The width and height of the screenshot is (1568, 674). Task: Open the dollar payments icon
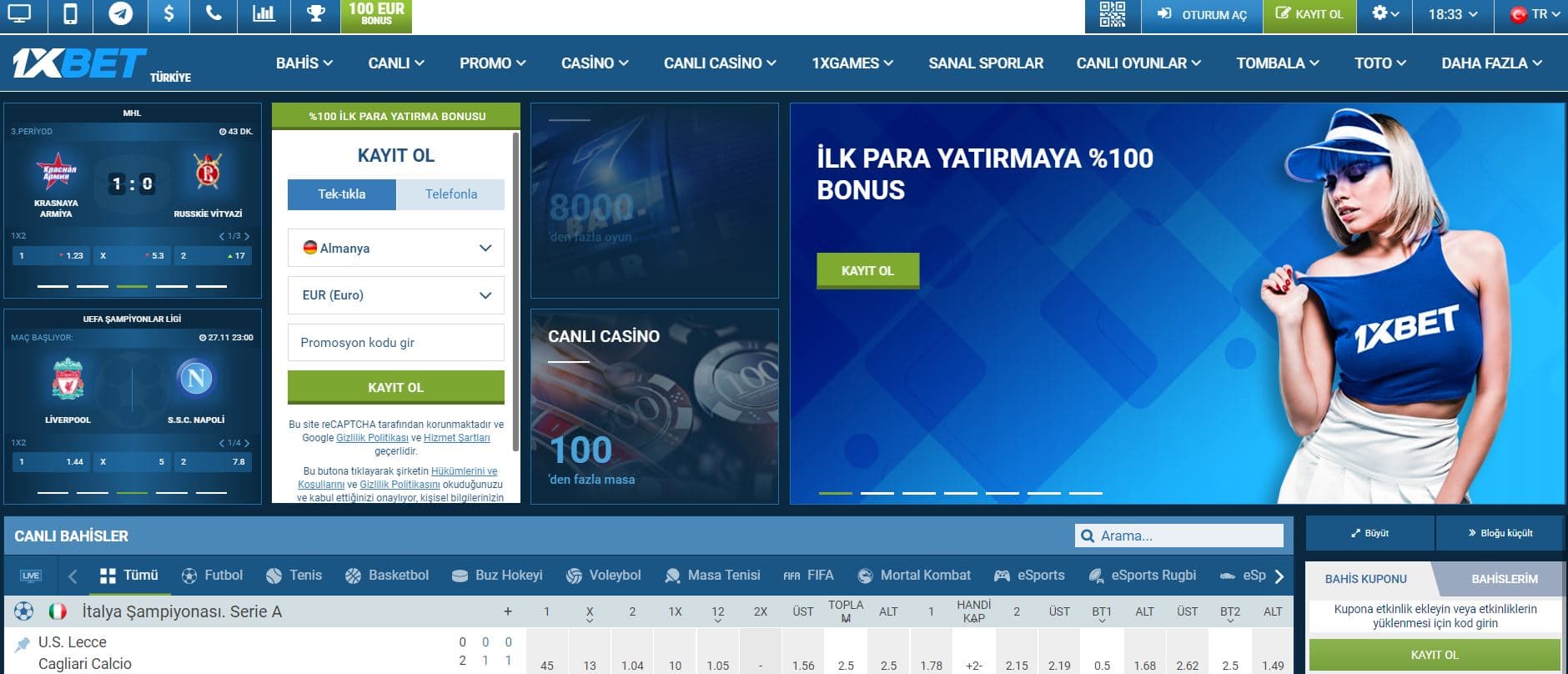[x=169, y=14]
